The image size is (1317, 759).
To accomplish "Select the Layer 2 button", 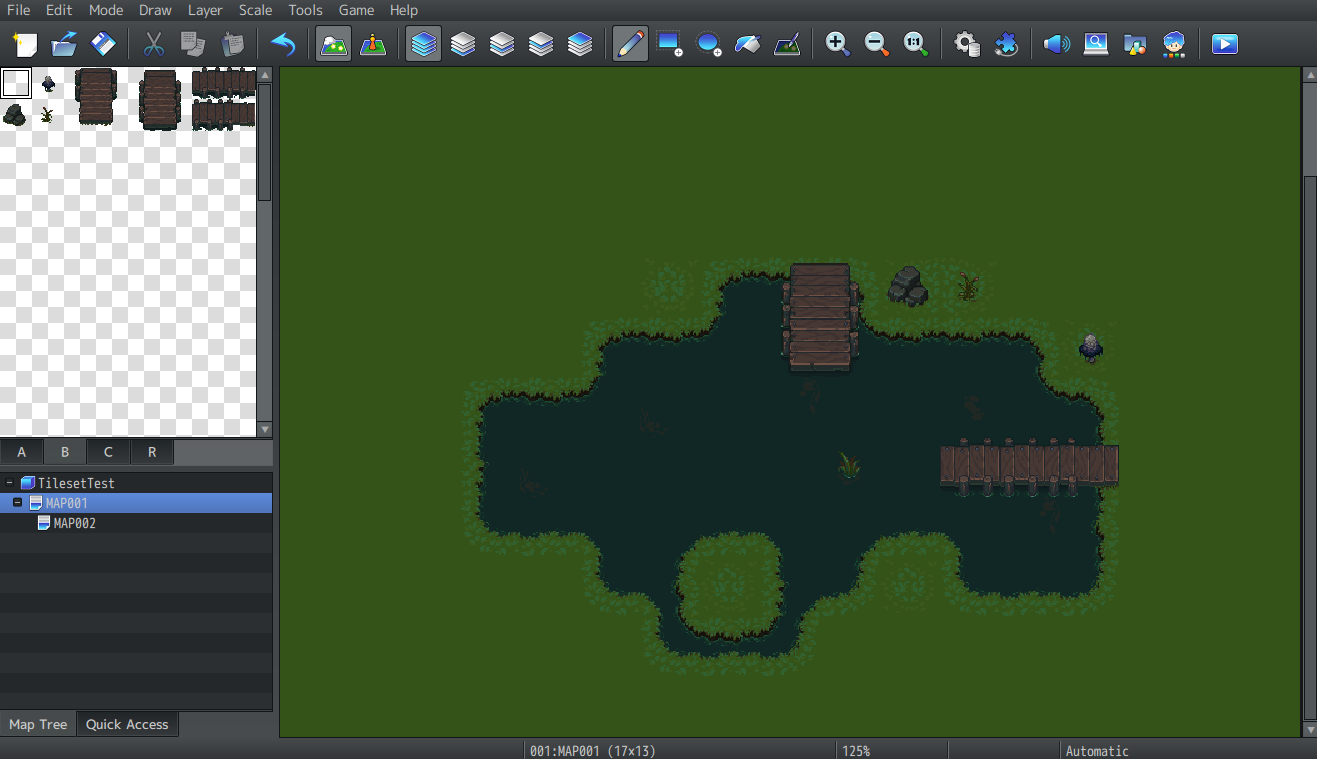I will pos(502,44).
